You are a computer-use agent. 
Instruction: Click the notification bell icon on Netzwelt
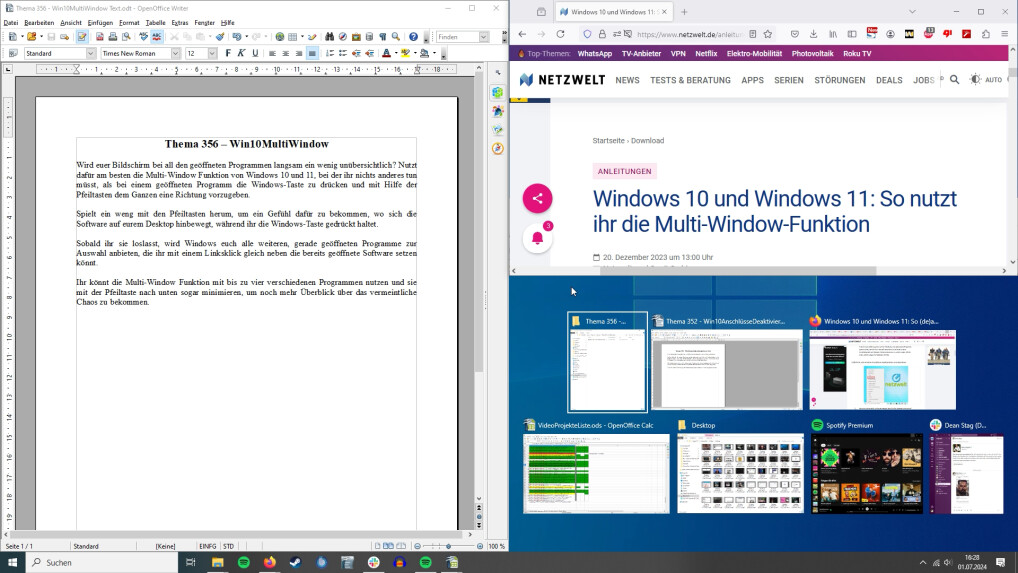[x=537, y=238]
